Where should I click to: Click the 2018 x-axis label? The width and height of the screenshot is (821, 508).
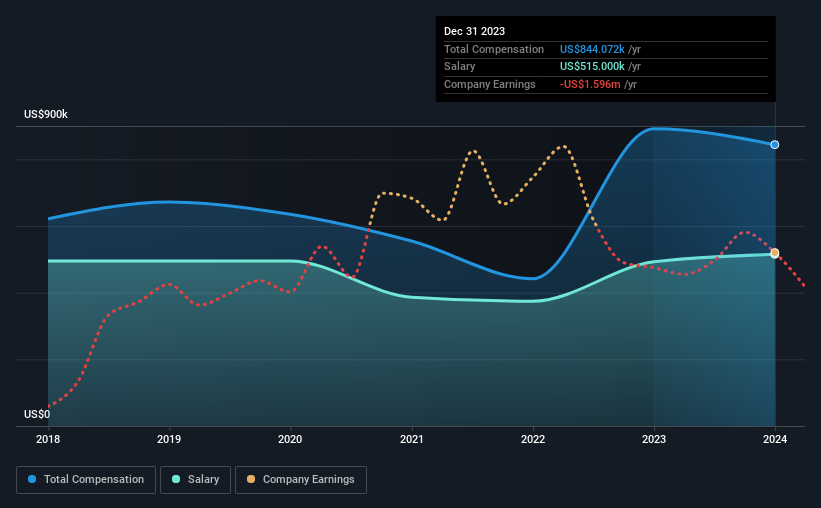(x=48, y=439)
